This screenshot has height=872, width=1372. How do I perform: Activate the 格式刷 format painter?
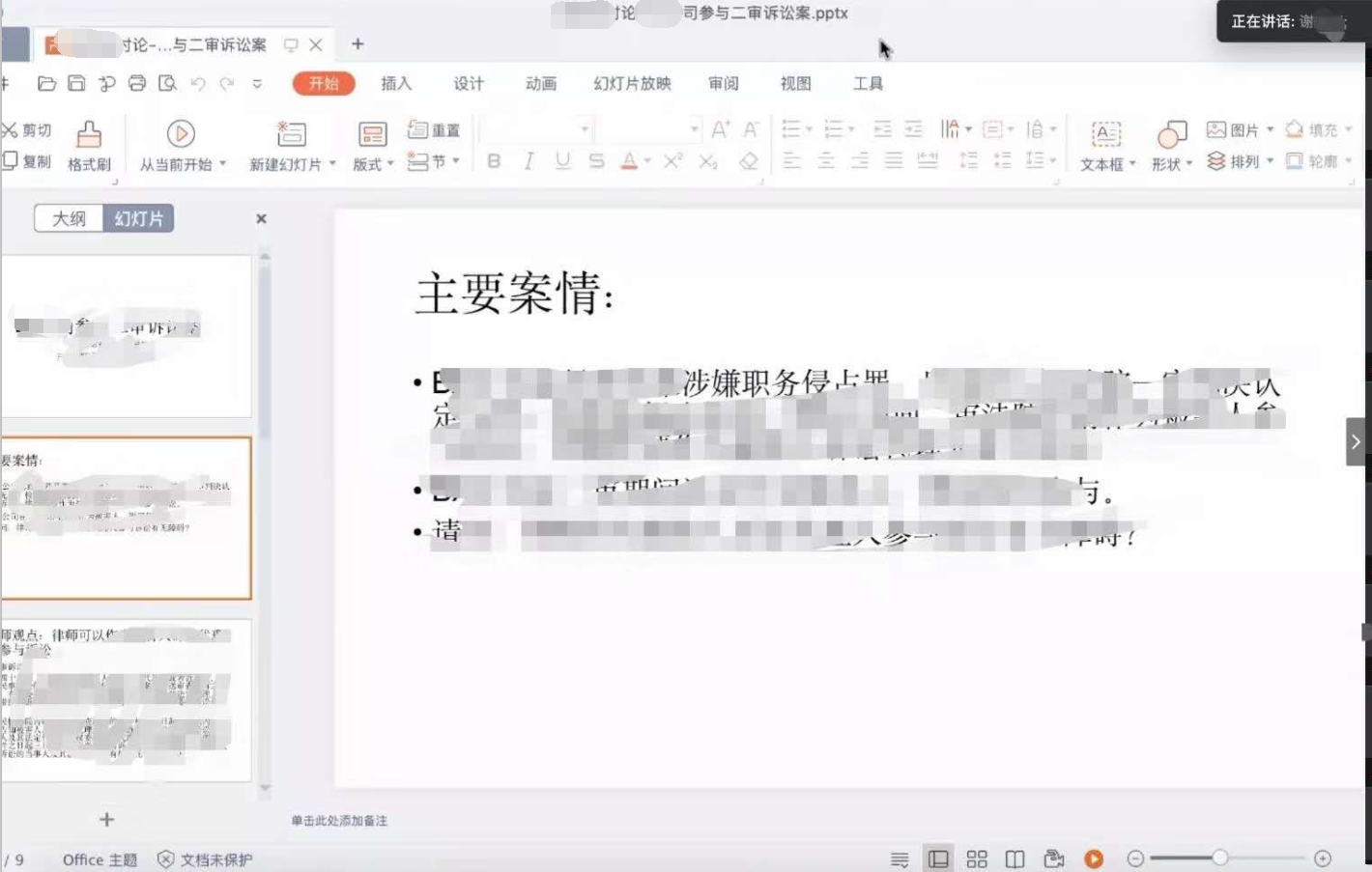(89, 147)
